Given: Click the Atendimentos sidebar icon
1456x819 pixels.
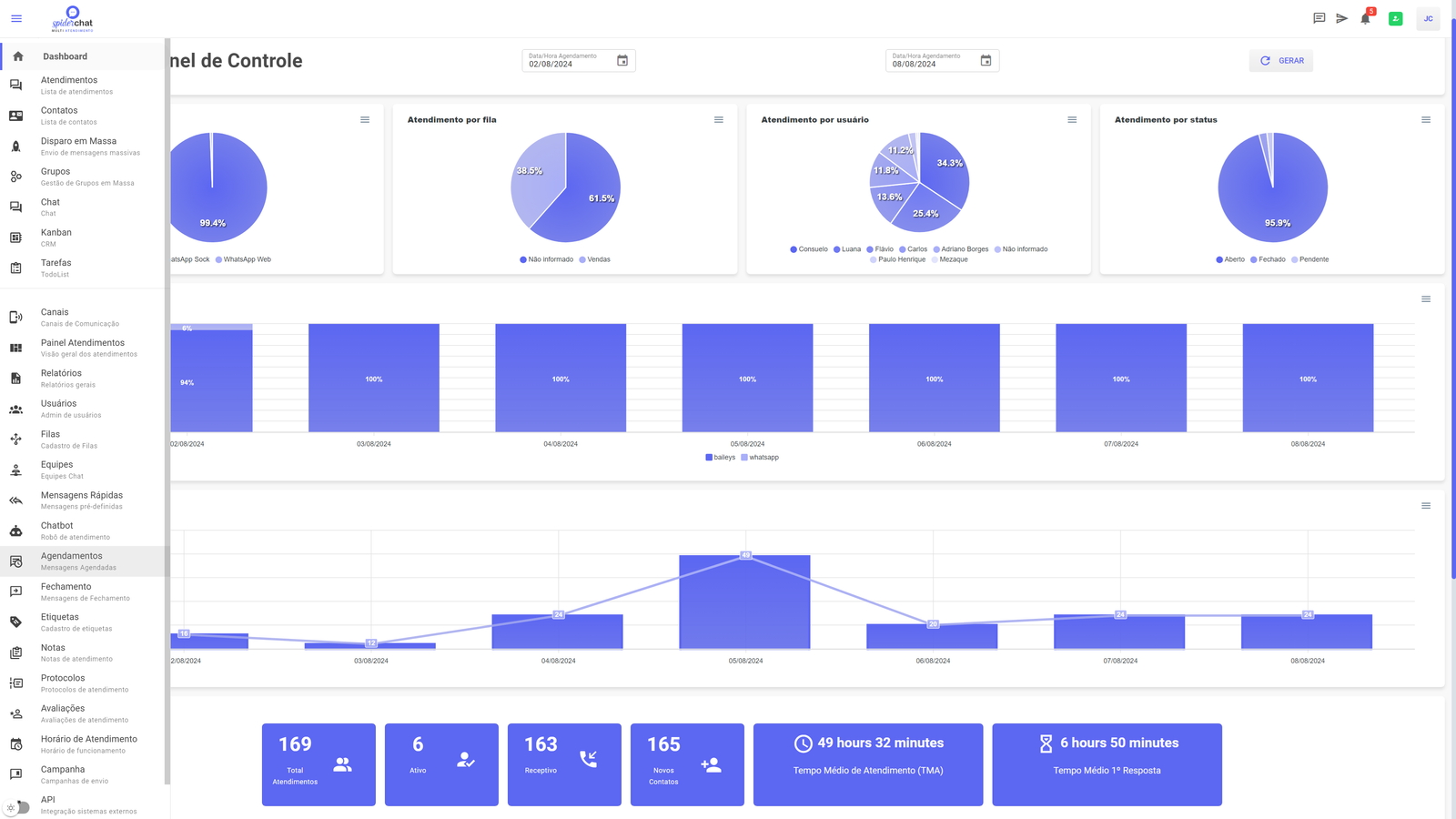Looking at the screenshot, I should tap(15, 86).
